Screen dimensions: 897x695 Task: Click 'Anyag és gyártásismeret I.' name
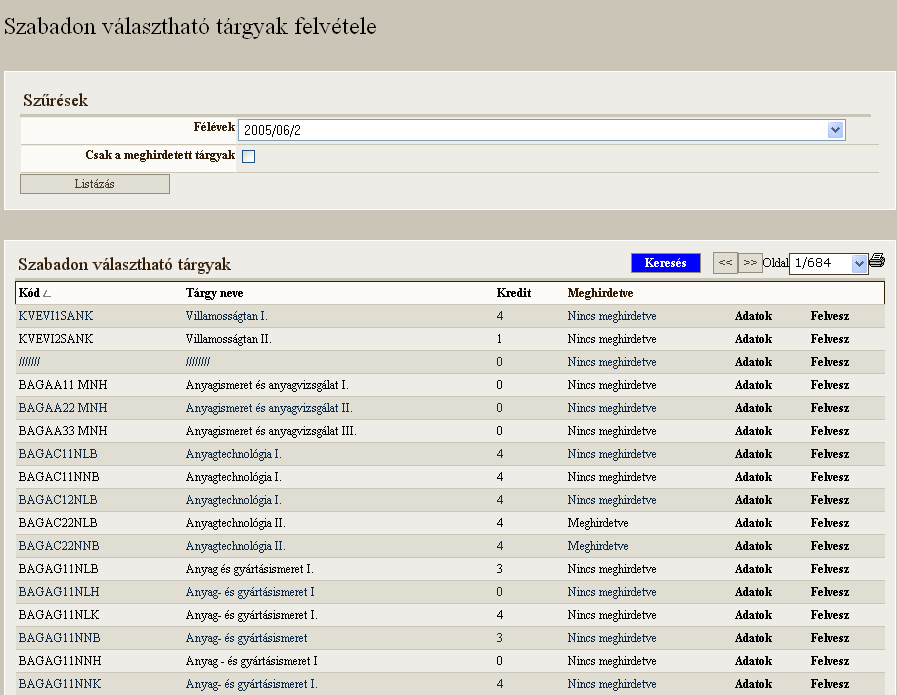(x=249, y=570)
